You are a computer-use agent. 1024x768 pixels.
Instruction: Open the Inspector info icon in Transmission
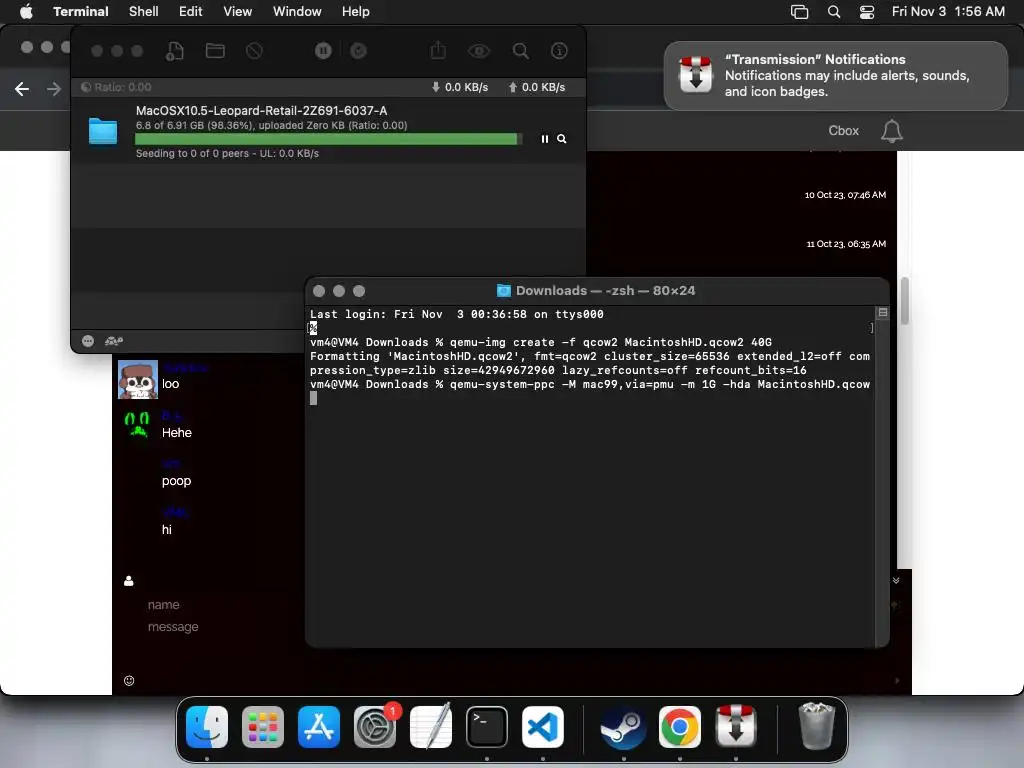point(559,51)
